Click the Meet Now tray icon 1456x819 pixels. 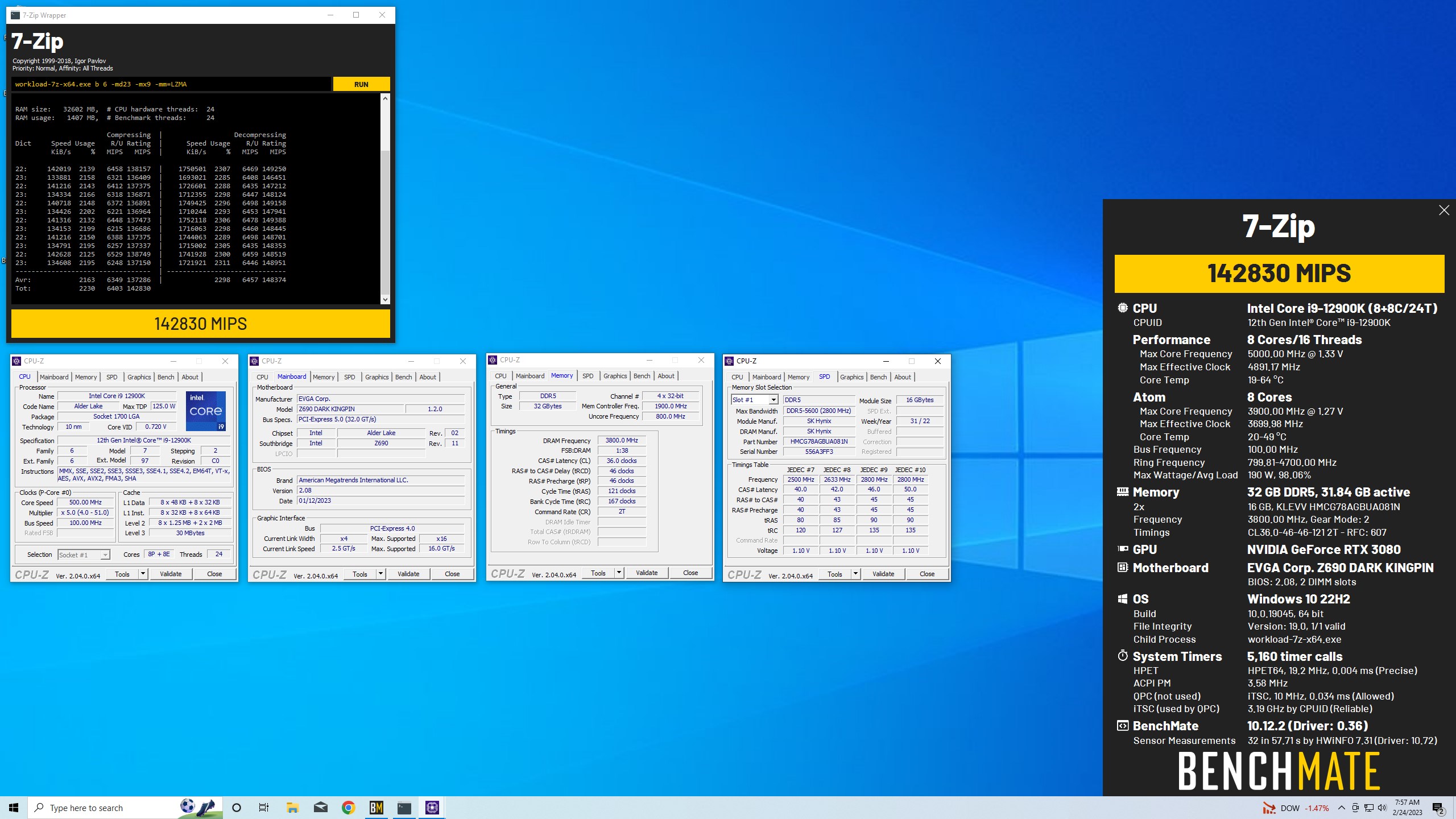coord(1355,808)
